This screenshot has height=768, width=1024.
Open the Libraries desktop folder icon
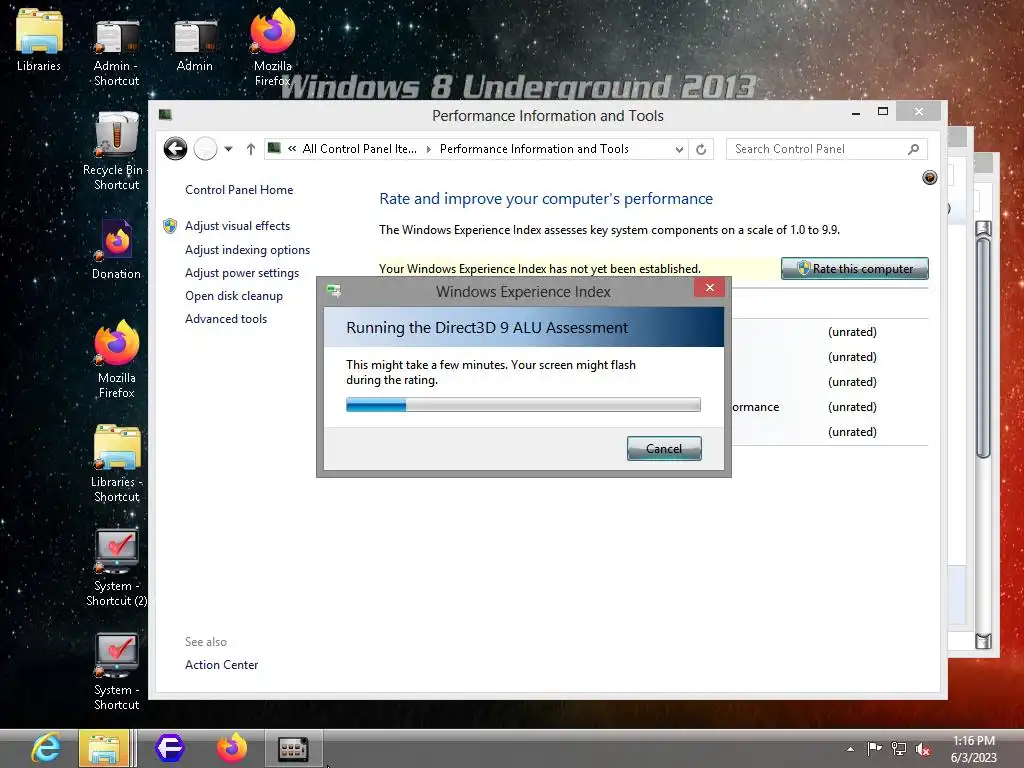tap(39, 39)
